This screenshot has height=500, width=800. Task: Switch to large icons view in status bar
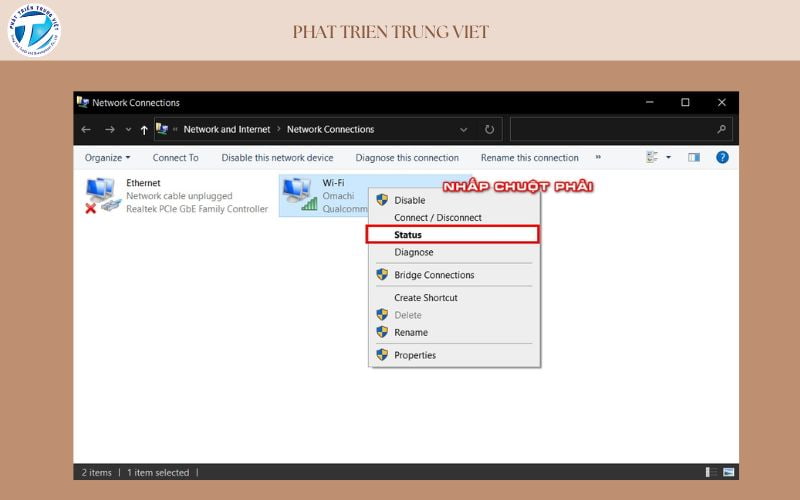tap(728, 472)
